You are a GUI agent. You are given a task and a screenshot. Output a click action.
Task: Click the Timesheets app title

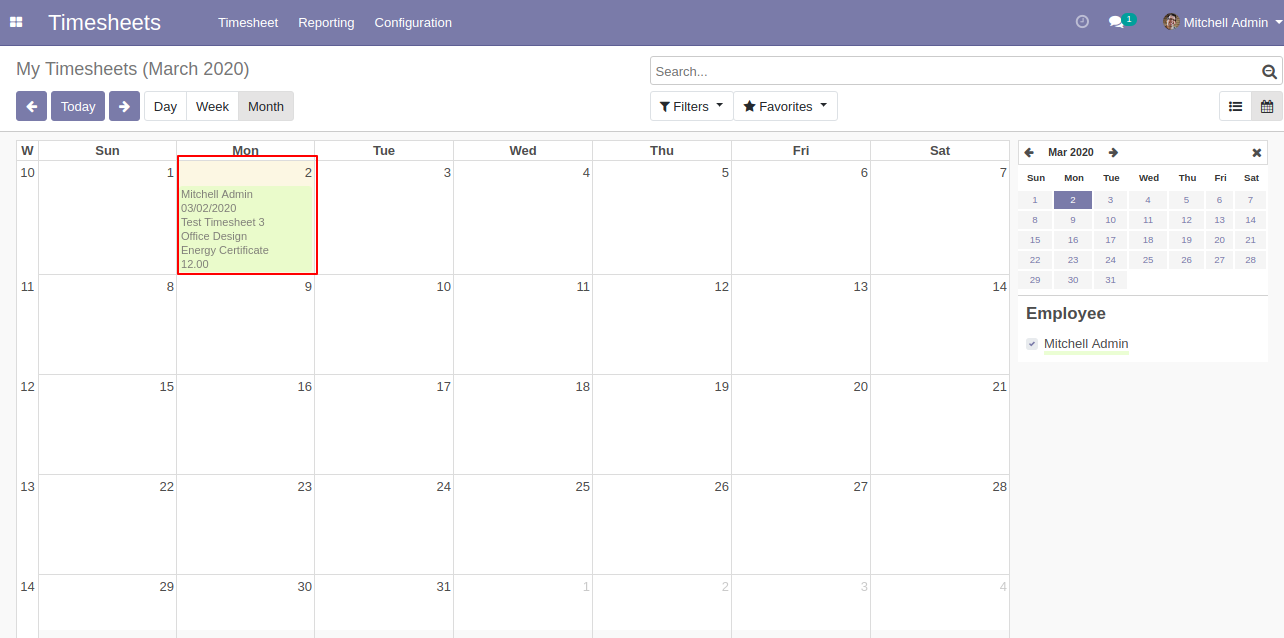pos(104,22)
